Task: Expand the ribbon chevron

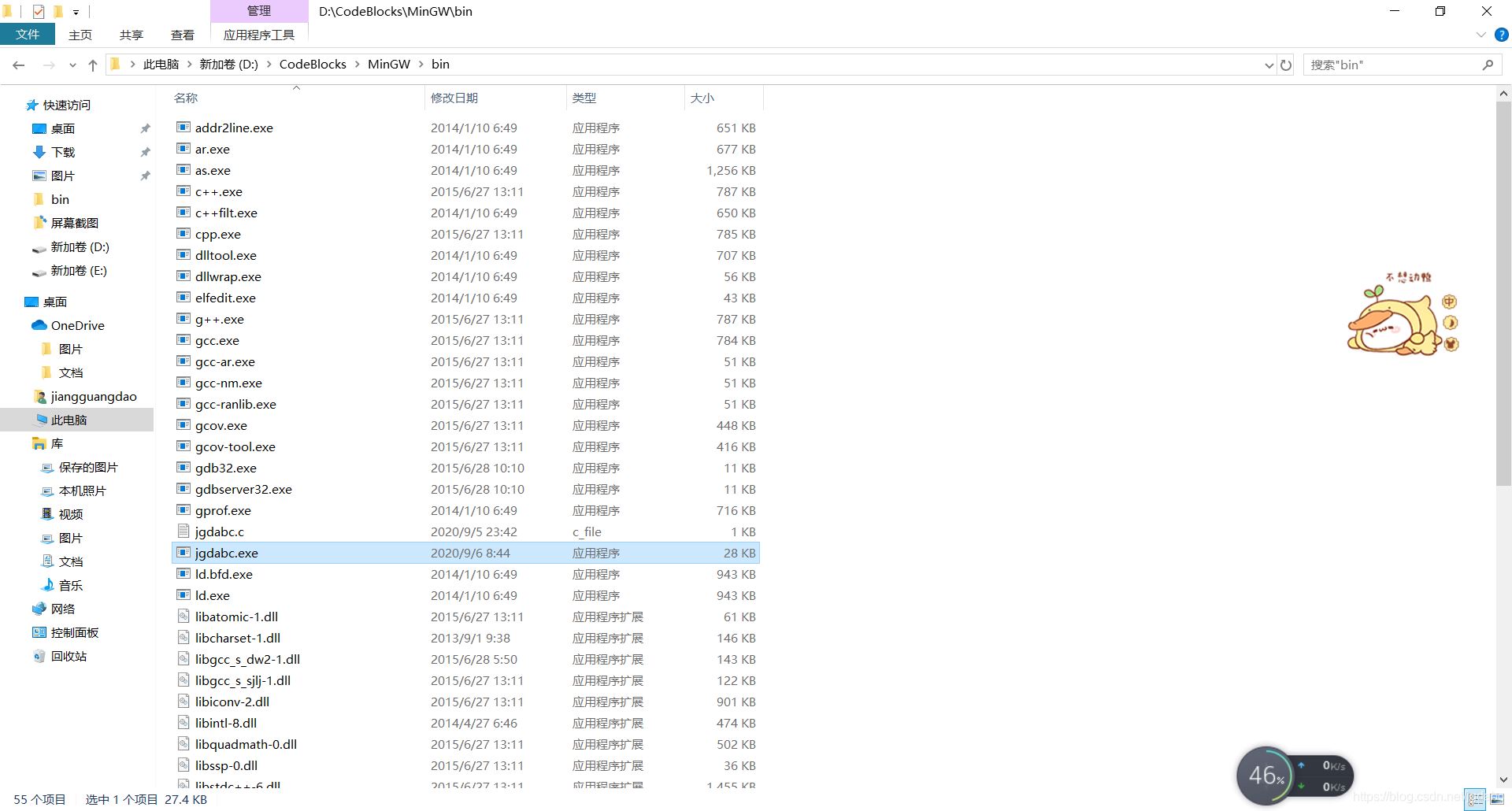Action: (1480, 35)
